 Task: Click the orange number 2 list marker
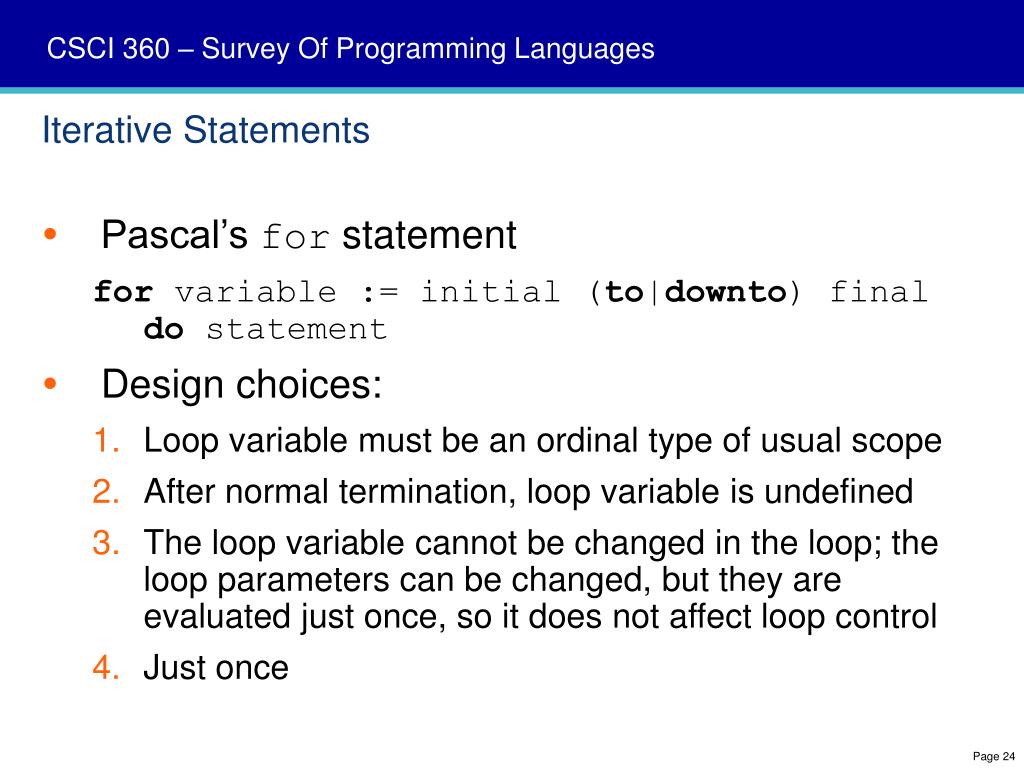tap(106, 490)
